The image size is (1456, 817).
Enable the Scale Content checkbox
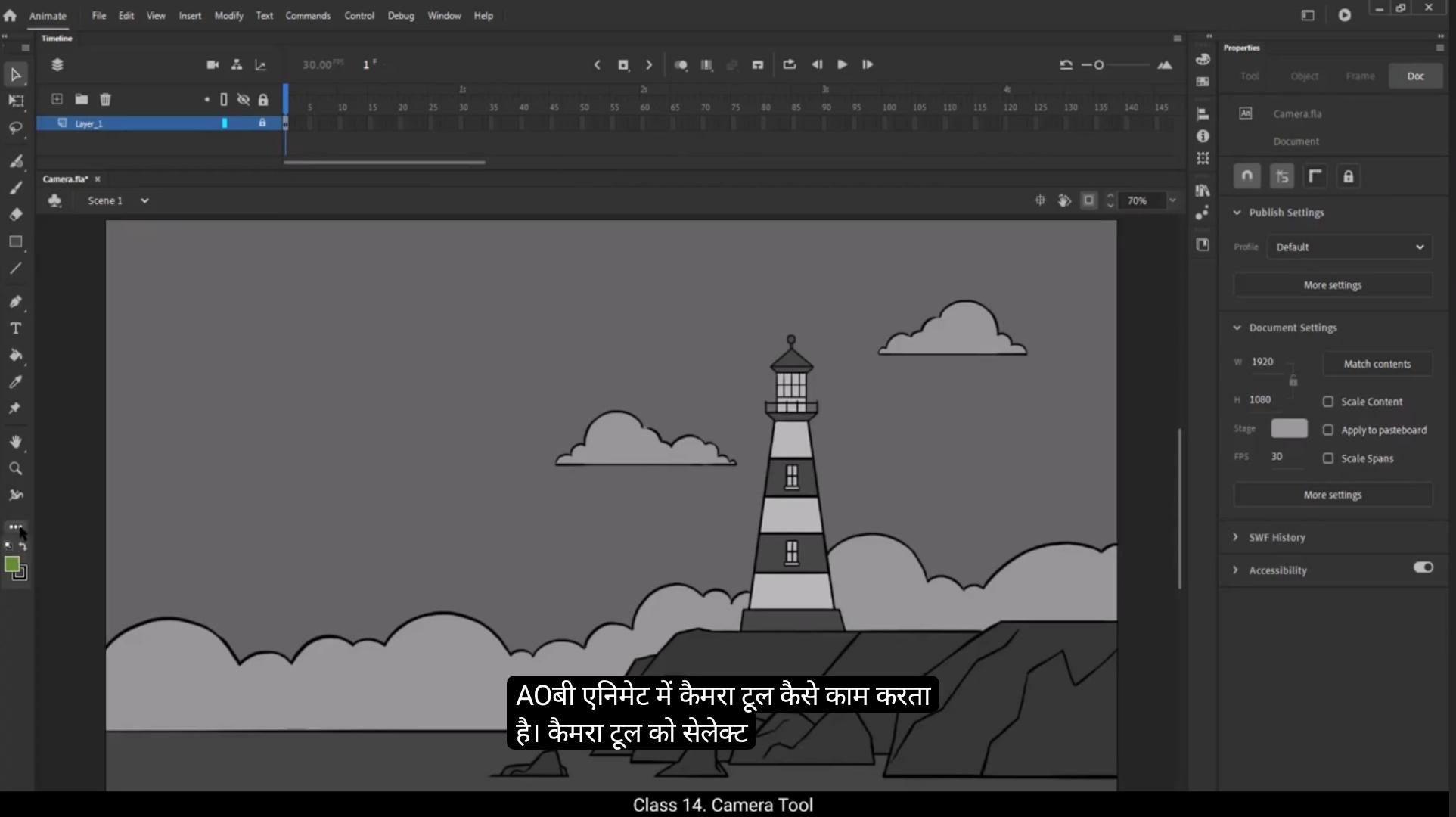tap(1328, 402)
